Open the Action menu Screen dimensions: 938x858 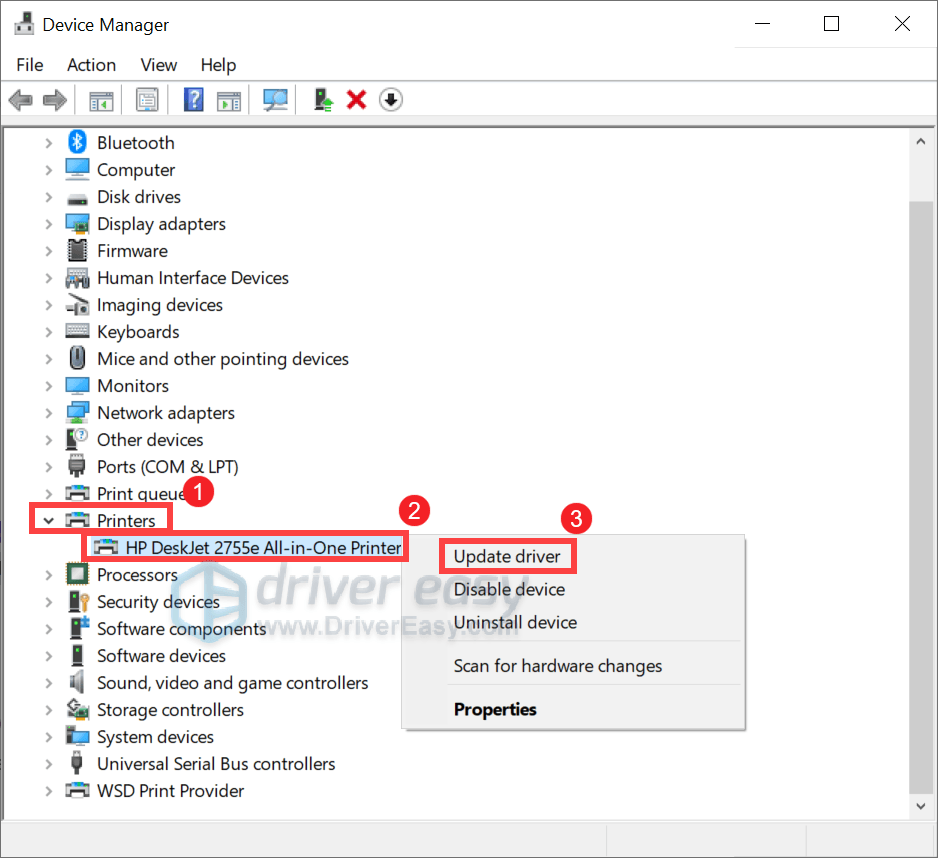coord(91,65)
